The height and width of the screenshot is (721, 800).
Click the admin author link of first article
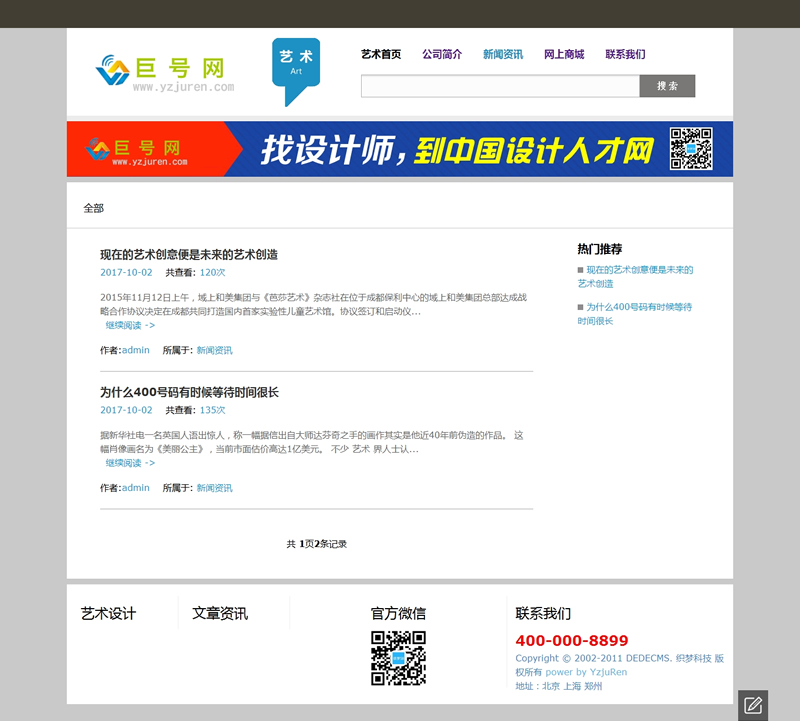point(135,350)
